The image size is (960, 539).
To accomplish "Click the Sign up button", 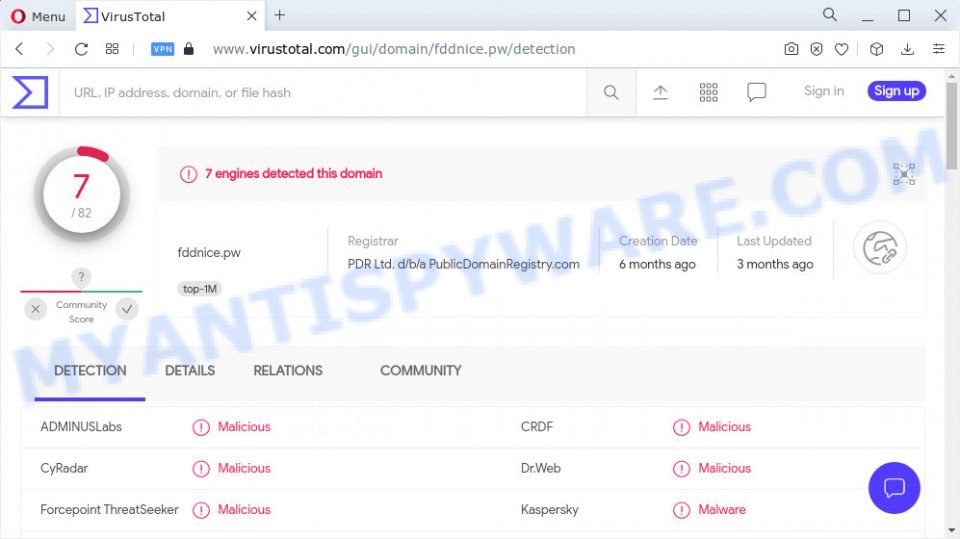I will point(896,91).
